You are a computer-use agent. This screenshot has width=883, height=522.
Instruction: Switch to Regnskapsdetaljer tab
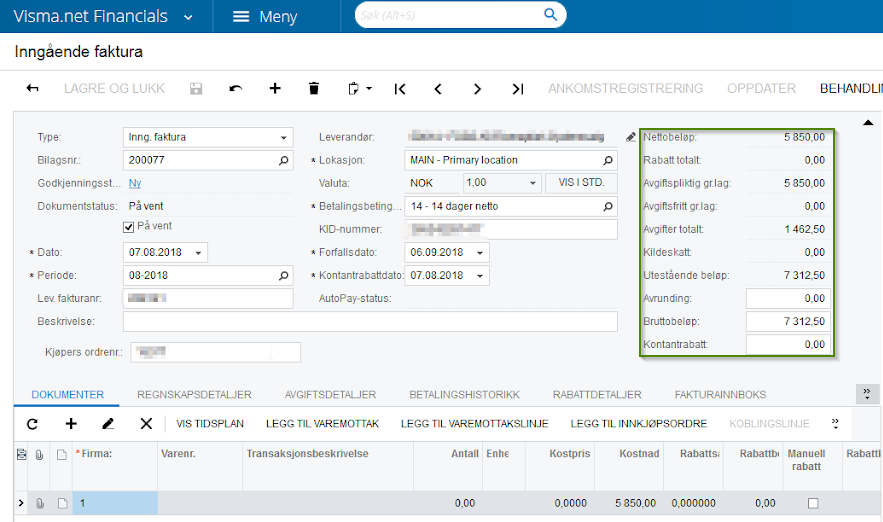click(x=194, y=395)
